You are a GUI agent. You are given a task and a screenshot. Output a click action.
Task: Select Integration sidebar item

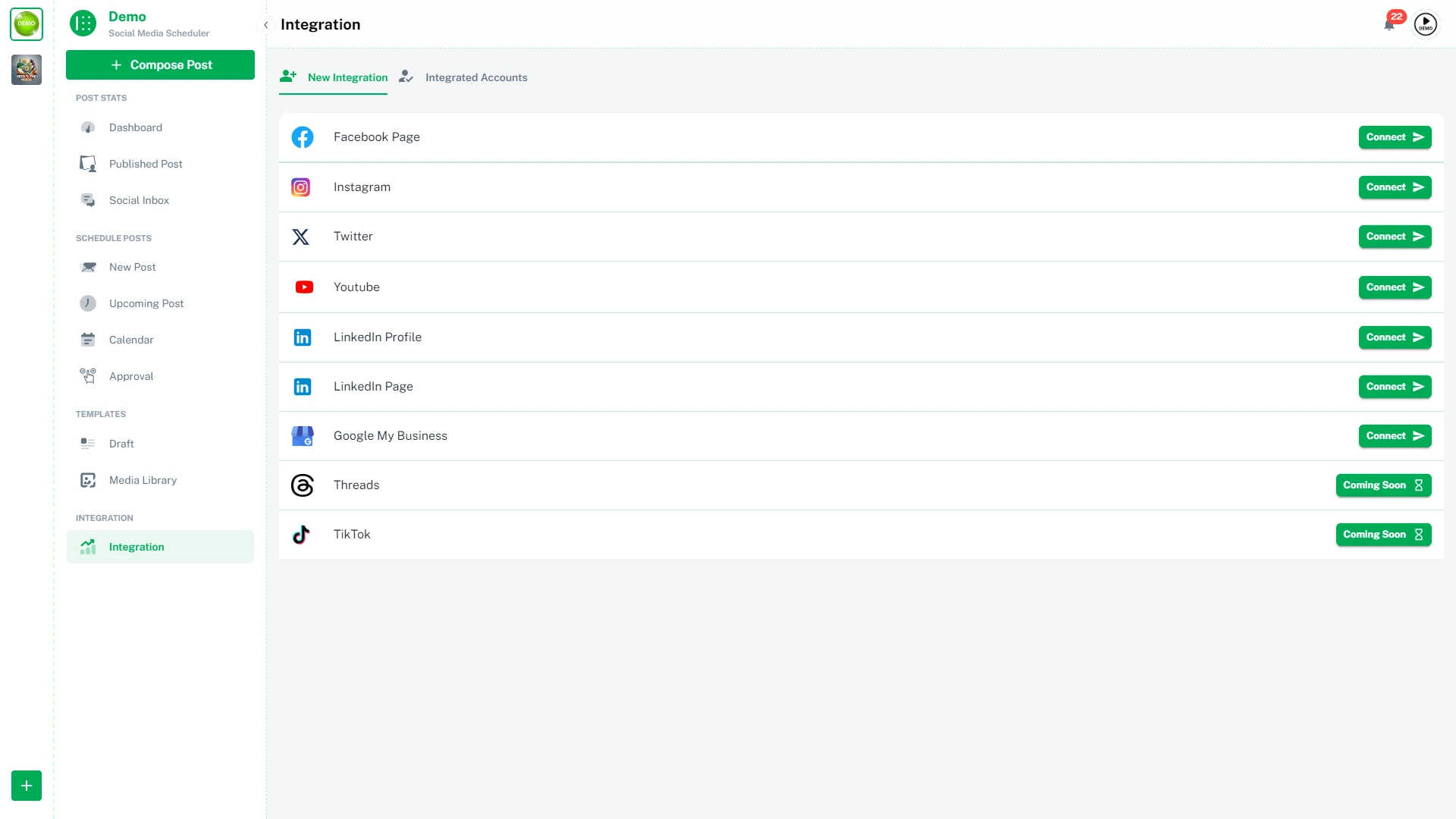[x=160, y=547]
